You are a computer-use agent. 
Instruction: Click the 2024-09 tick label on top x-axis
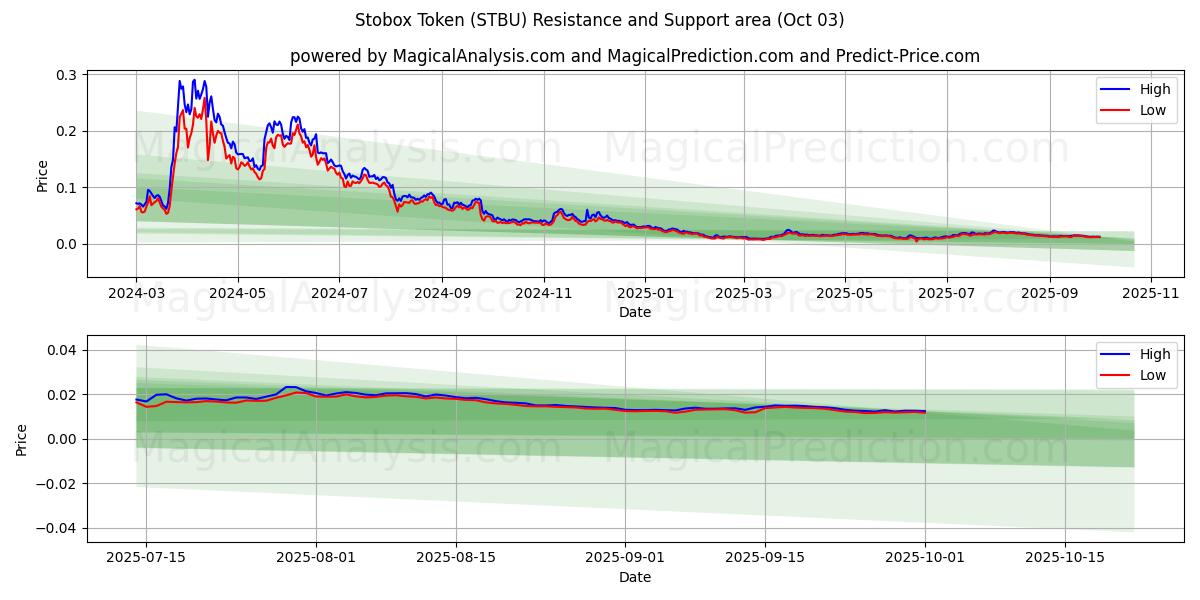pyautogui.click(x=441, y=294)
